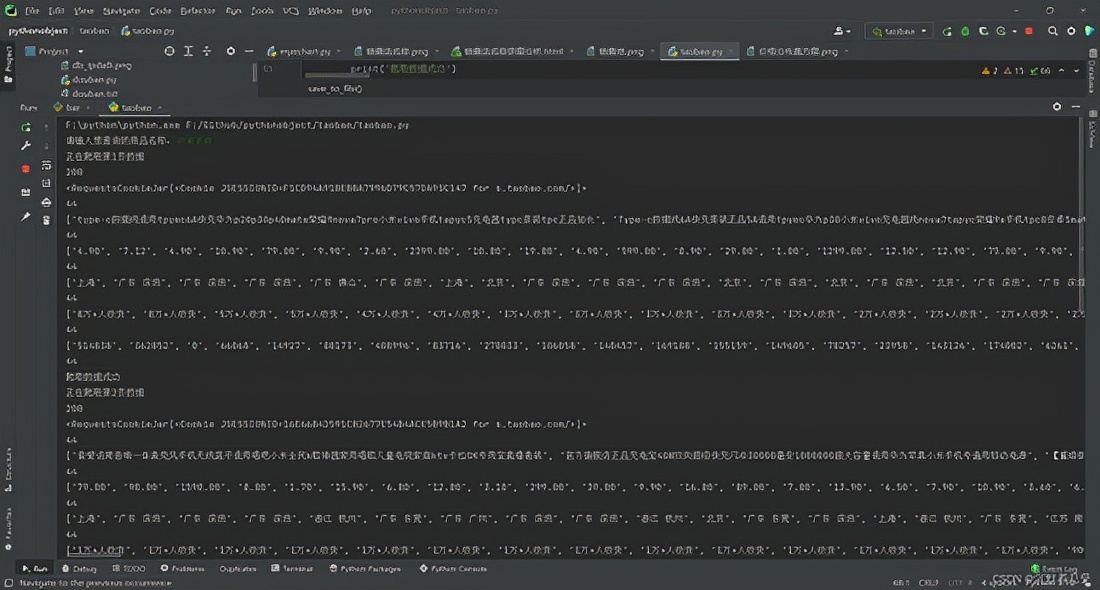Open the Tools menu
The width and height of the screenshot is (1100, 590).
tap(262, 10)
